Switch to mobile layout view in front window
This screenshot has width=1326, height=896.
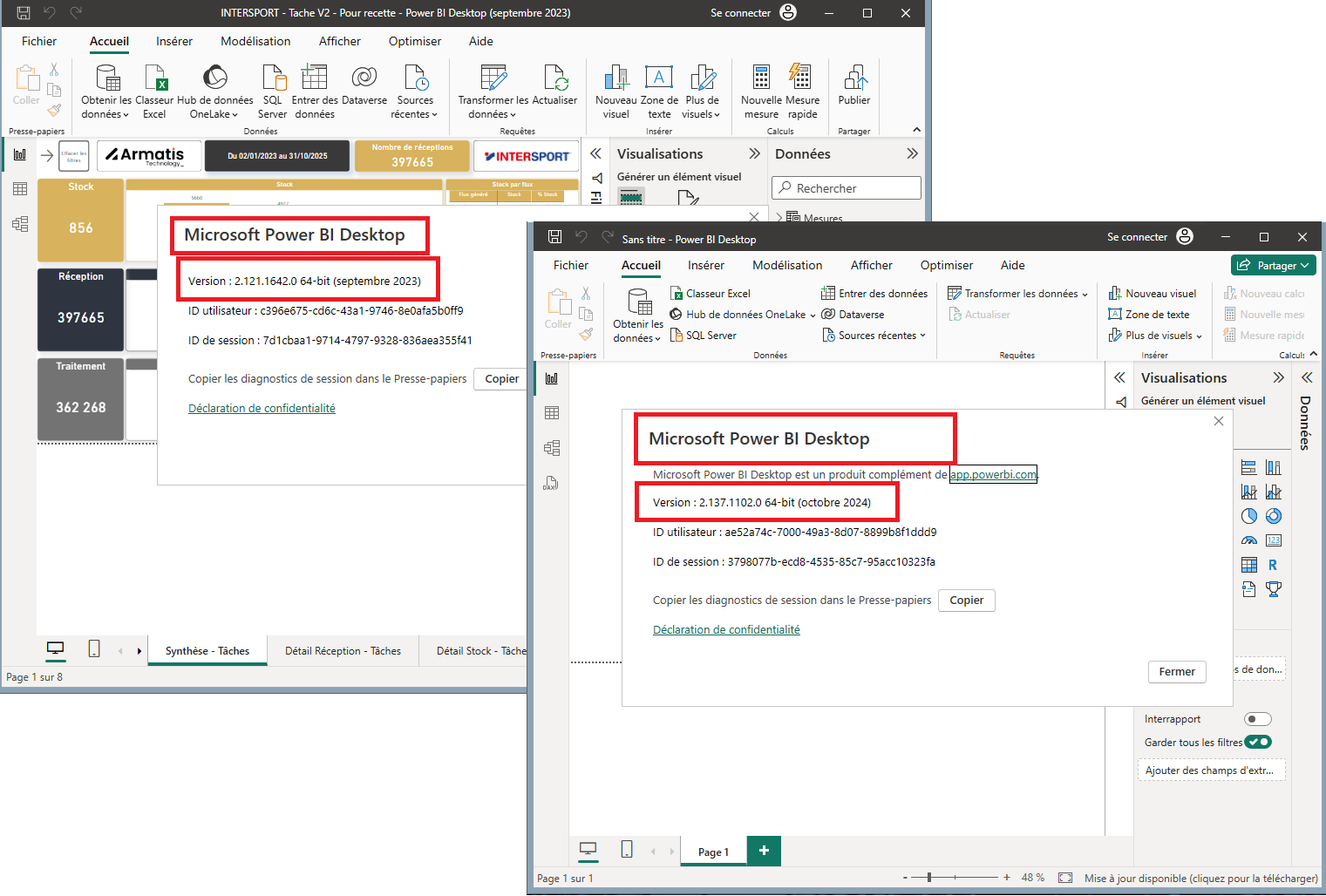point(626,850)
